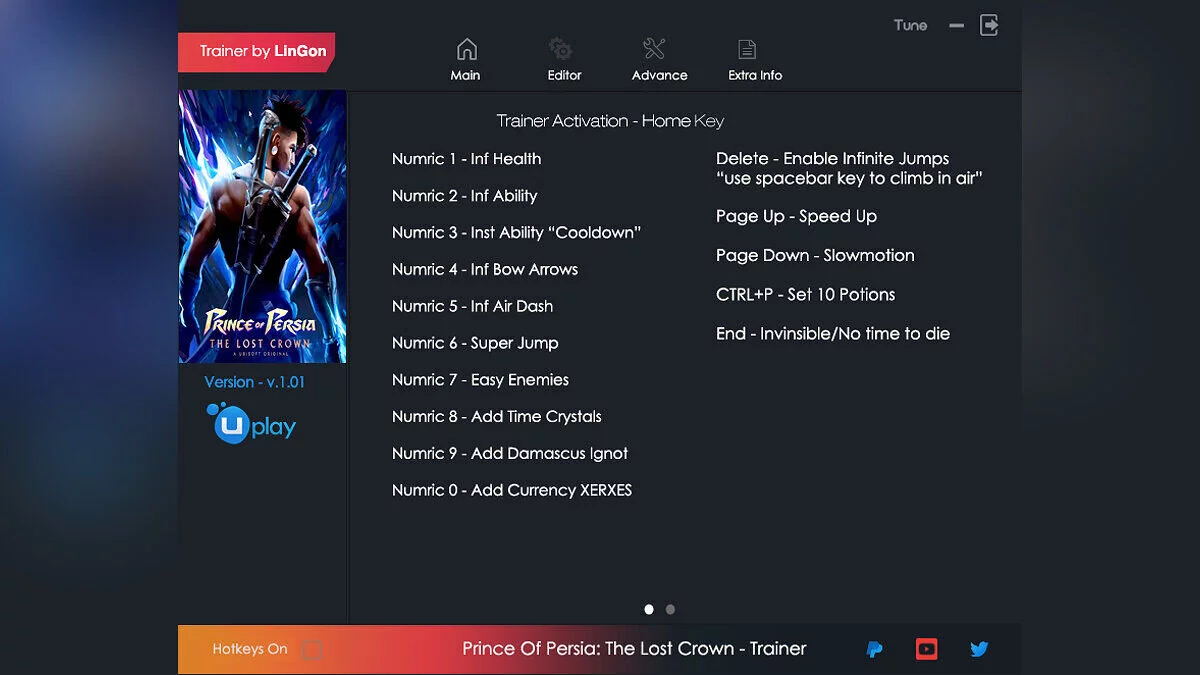1200x675 pixels.
Task: Click Page Up - Speed Up entry
Action: [796, 217]
